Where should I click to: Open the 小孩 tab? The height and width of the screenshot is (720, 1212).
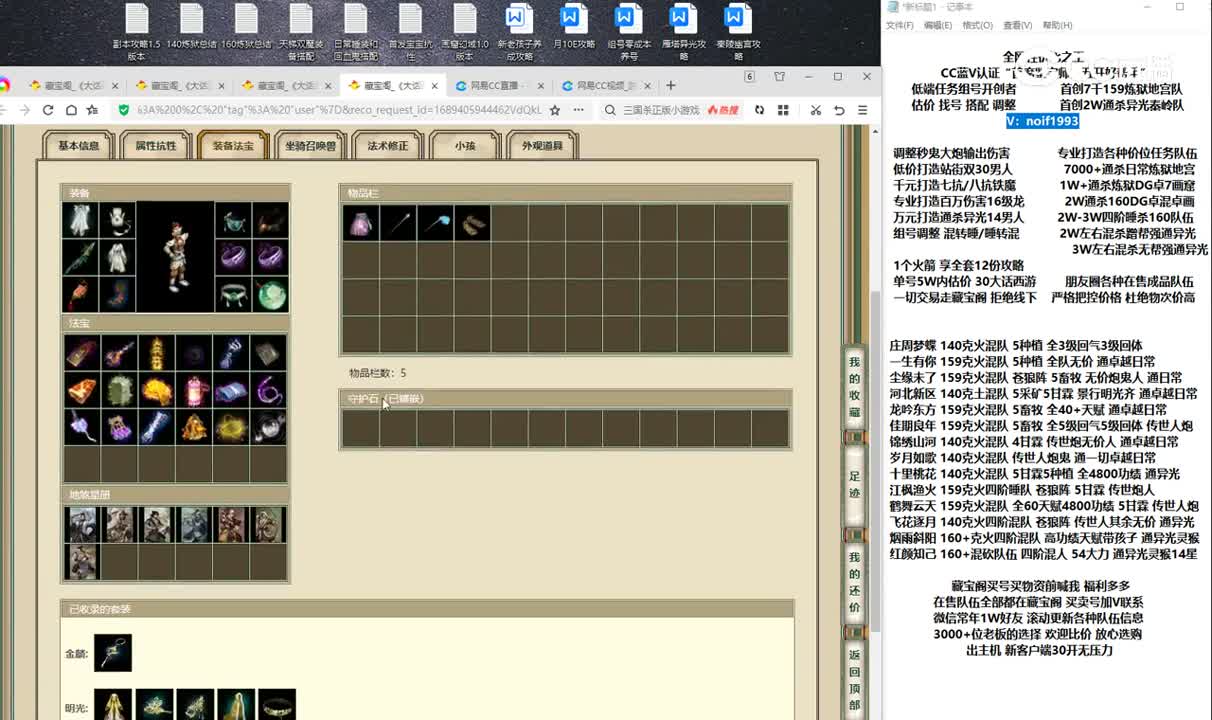coord(465,145)
